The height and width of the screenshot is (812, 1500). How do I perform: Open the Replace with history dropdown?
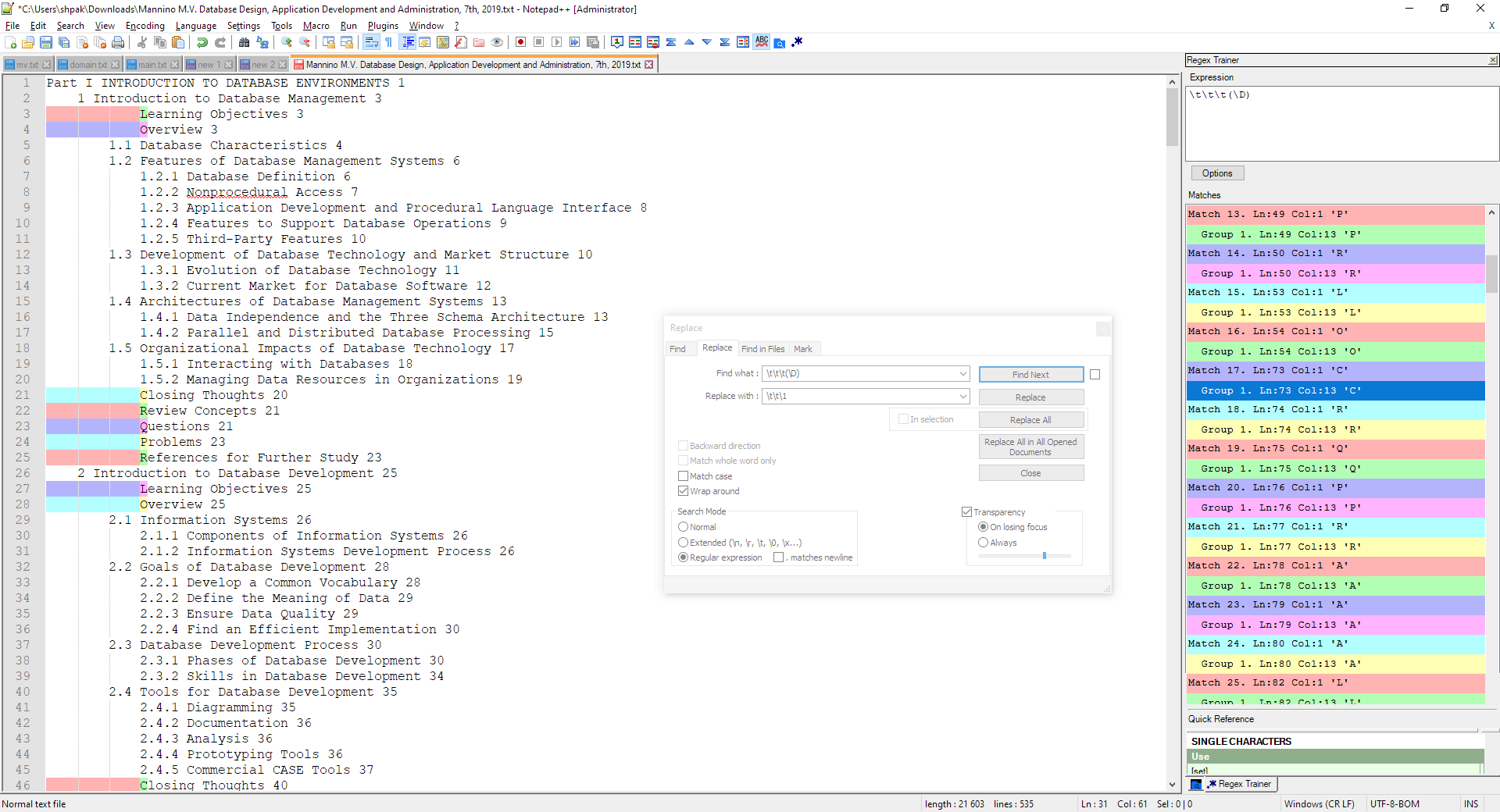pos(962,397)
